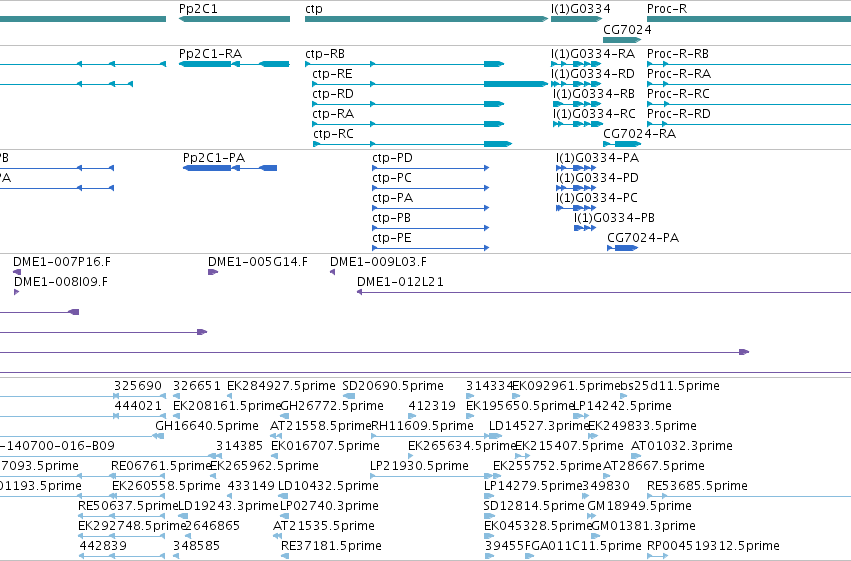This screenshot has width=851, height=561.
Task: Click the l(1)G0334-PA protein
Action: coord(576,168)
